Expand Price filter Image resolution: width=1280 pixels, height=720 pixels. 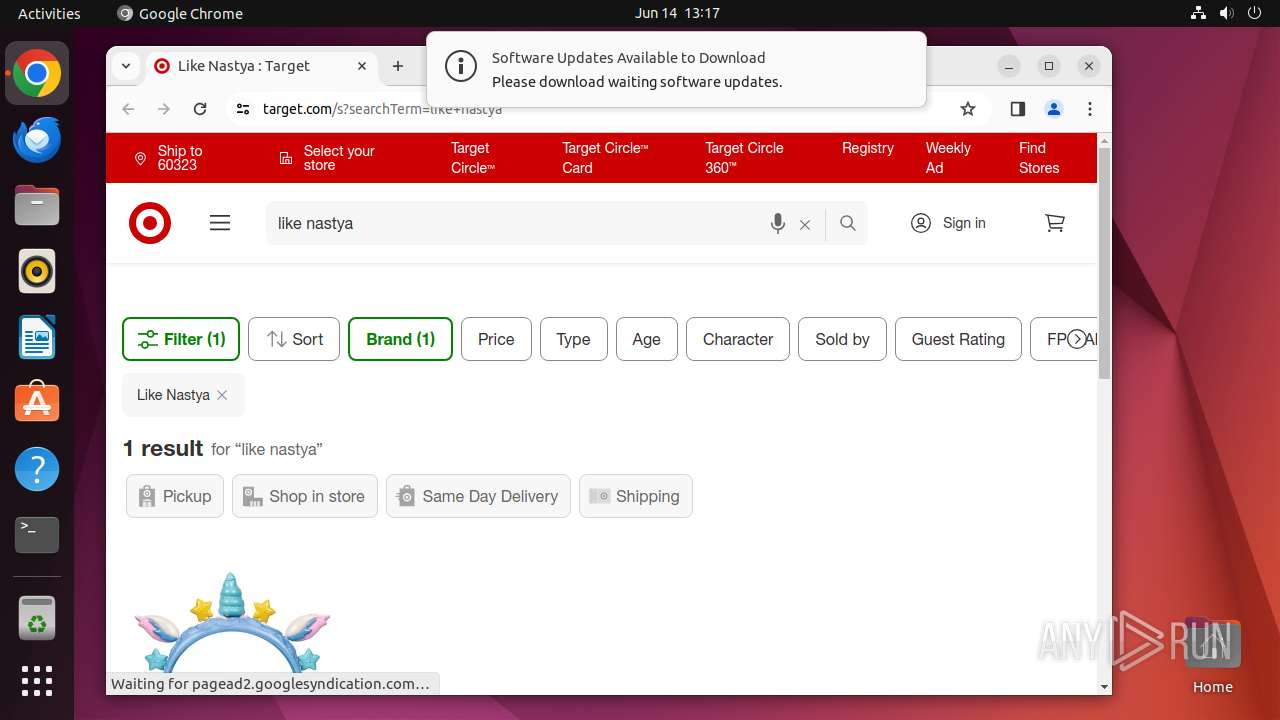(x=496, y=339)
